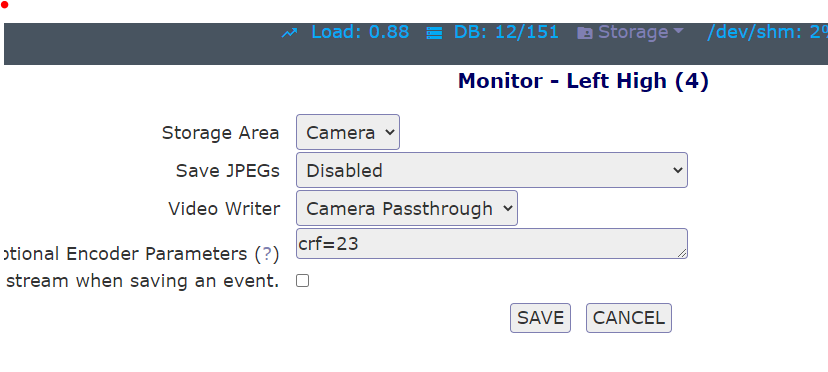Click the CANCEL button

[628, 318]
